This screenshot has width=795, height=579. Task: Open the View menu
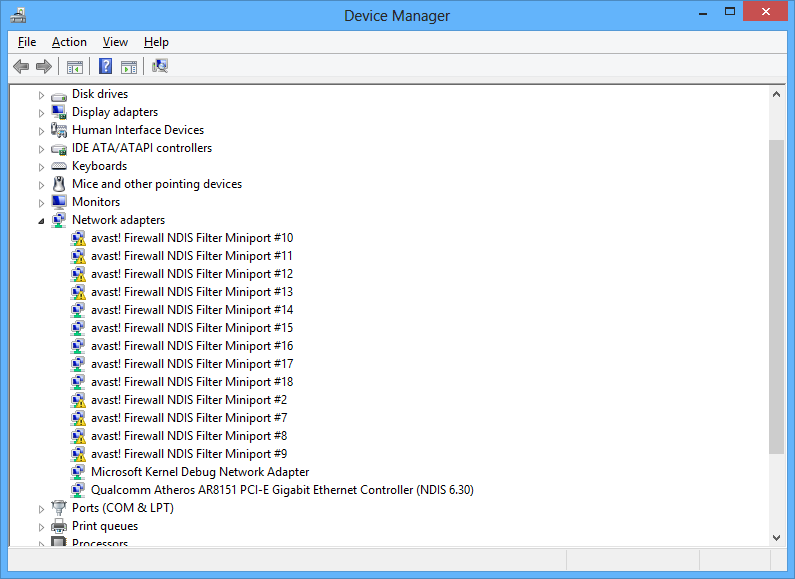pos(115,42)
